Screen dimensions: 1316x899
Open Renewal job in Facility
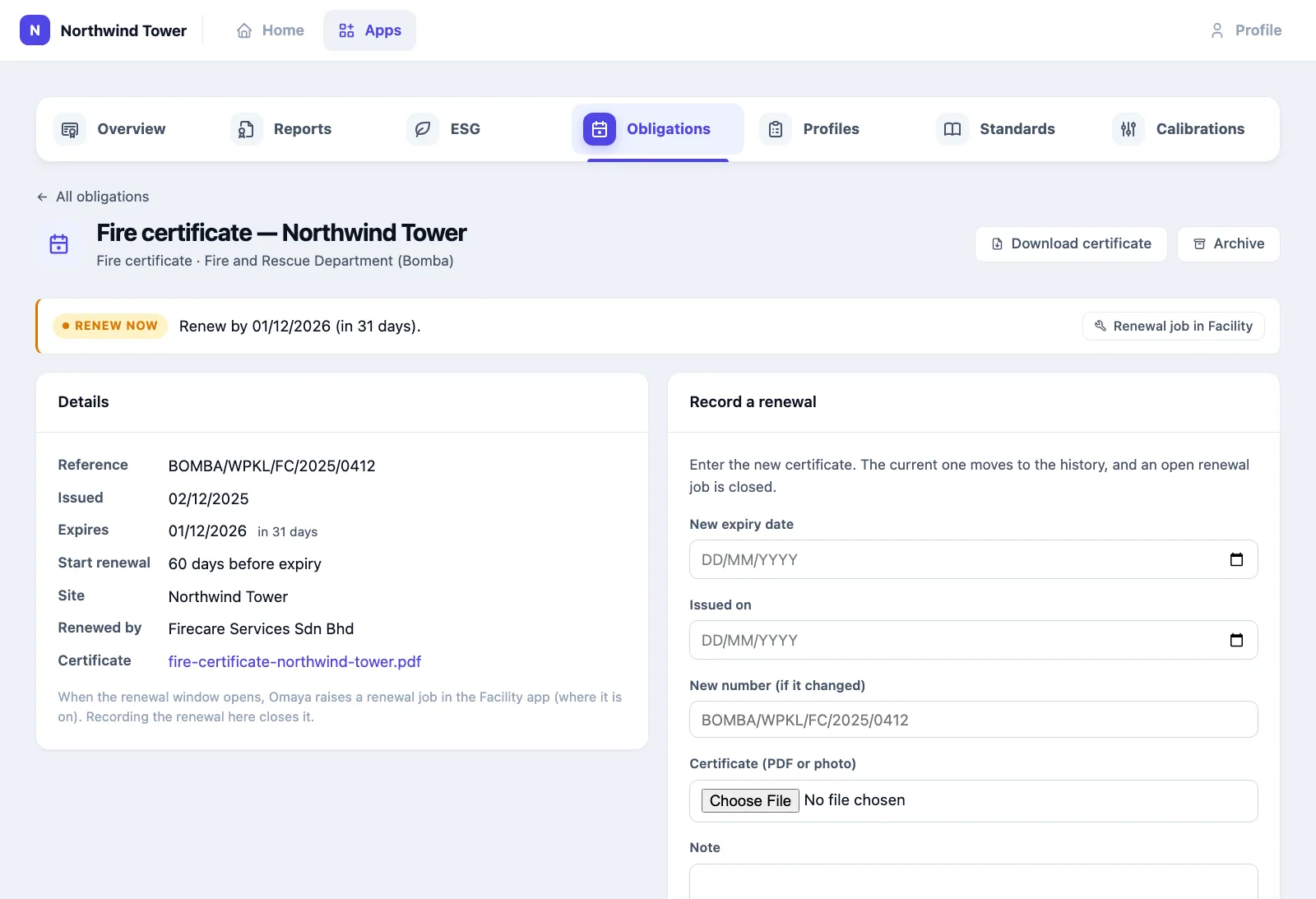pyautogui.click(x=1174, y=327)
